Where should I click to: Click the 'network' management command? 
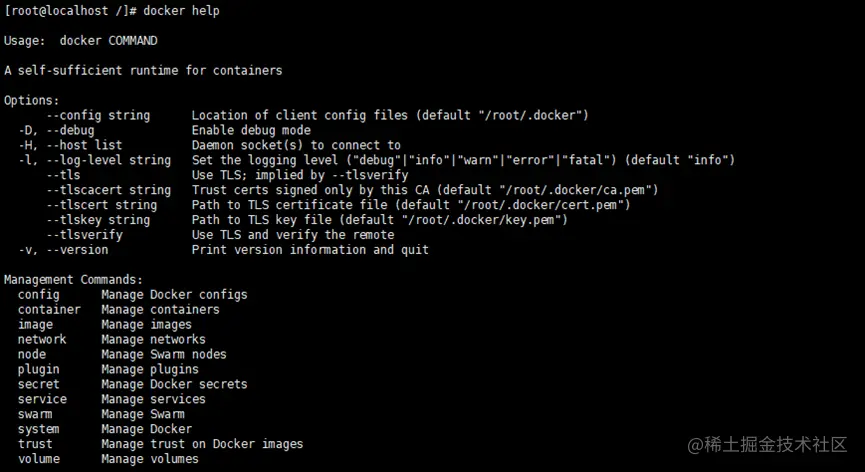pos(42,339)
